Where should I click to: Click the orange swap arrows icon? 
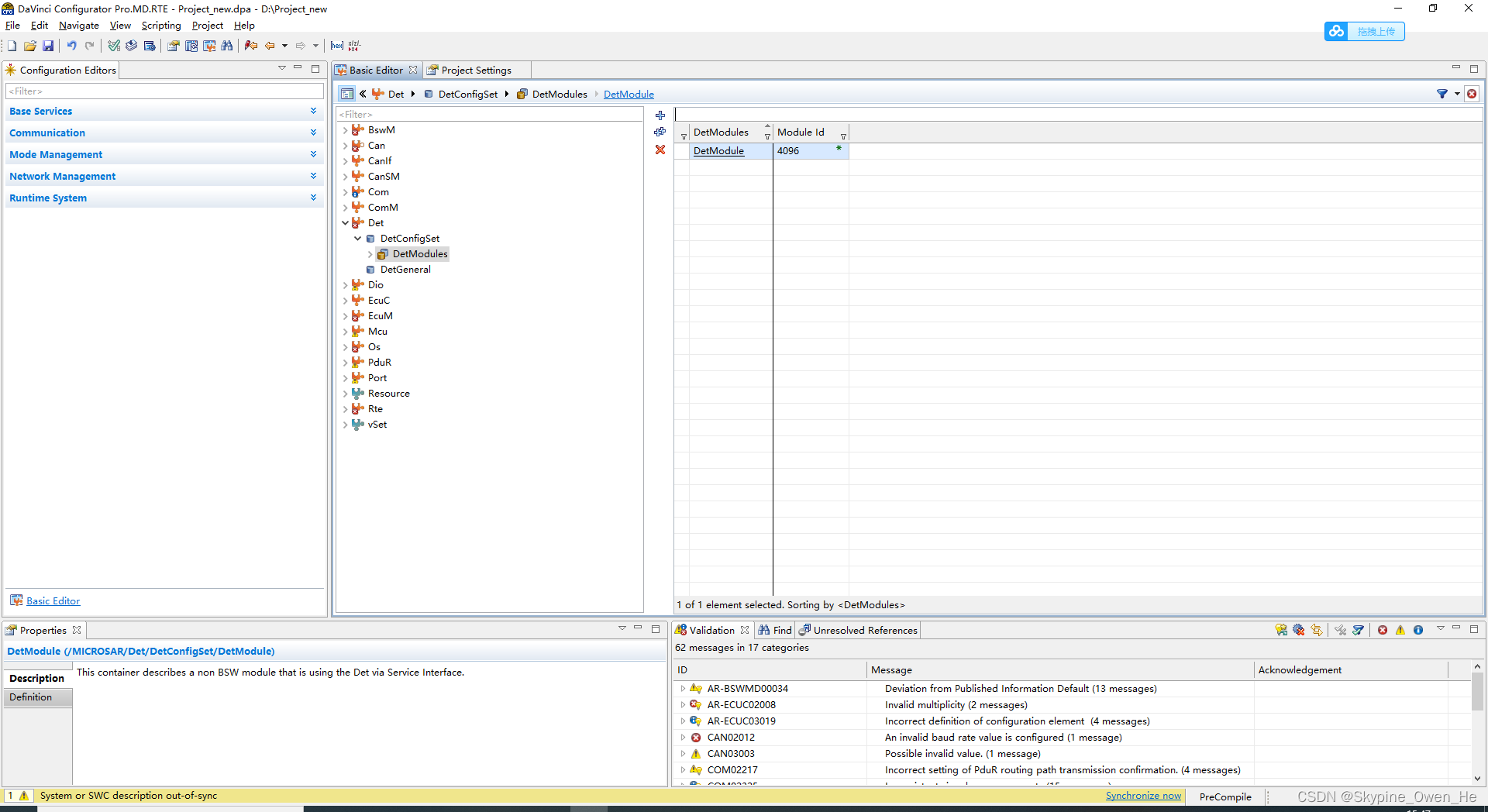click(1317, 630)
